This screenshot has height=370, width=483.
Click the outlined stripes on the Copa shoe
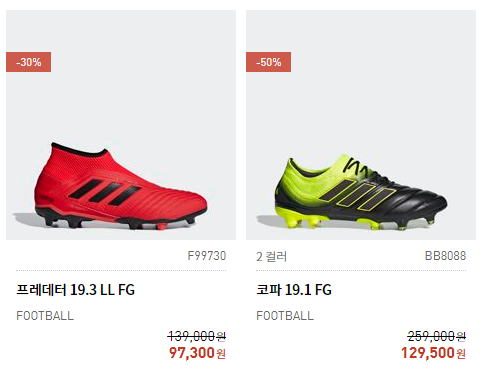(x=357, y=194)
